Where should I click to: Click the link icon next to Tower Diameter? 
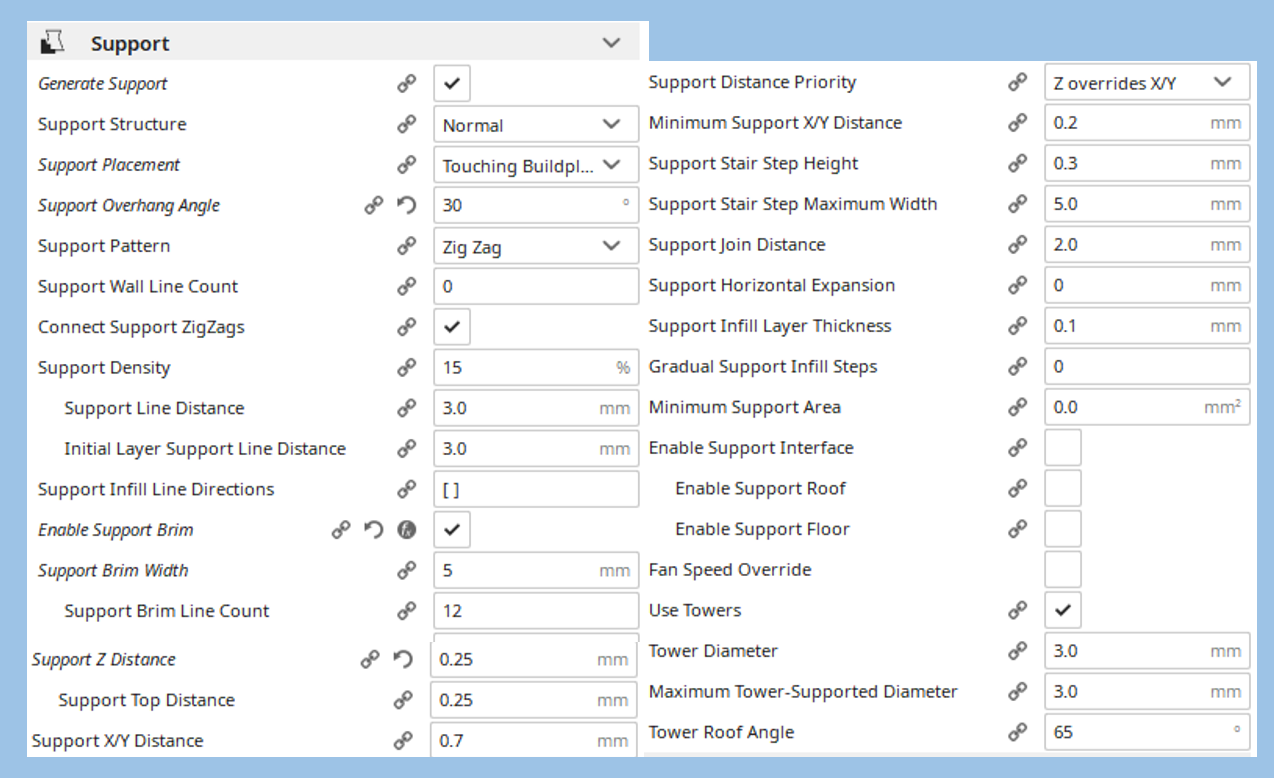tap(1018, 651)
